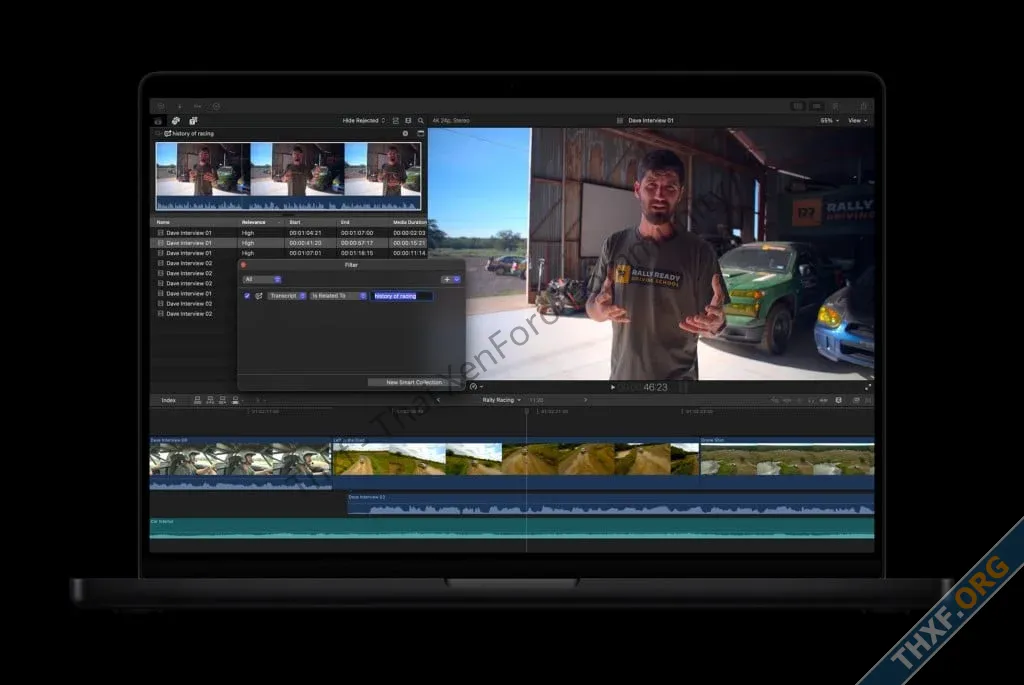1024x685 pixels.
Task: Open the Hide Rejected filter dropdown
Action: pos(363,120)
